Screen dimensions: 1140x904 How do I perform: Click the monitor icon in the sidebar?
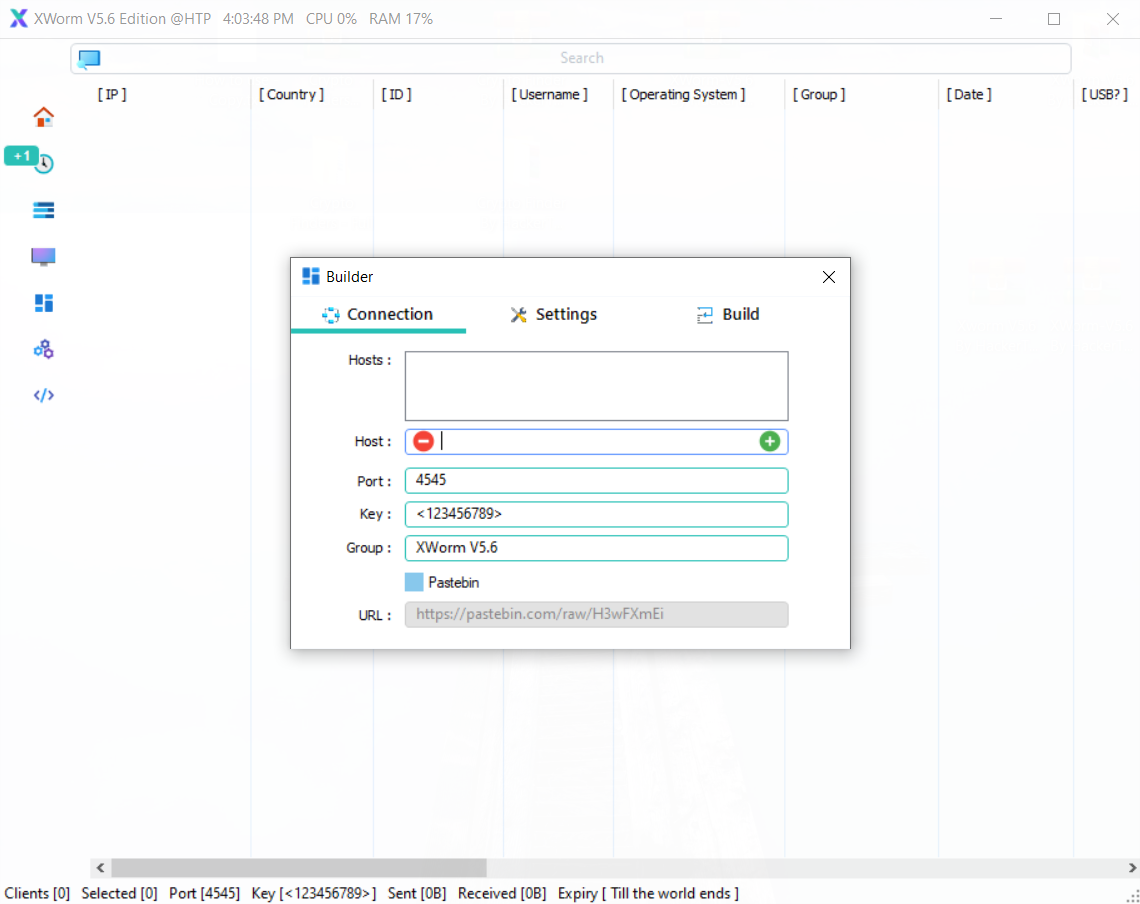pyautogui.click(x=43, y=257)
